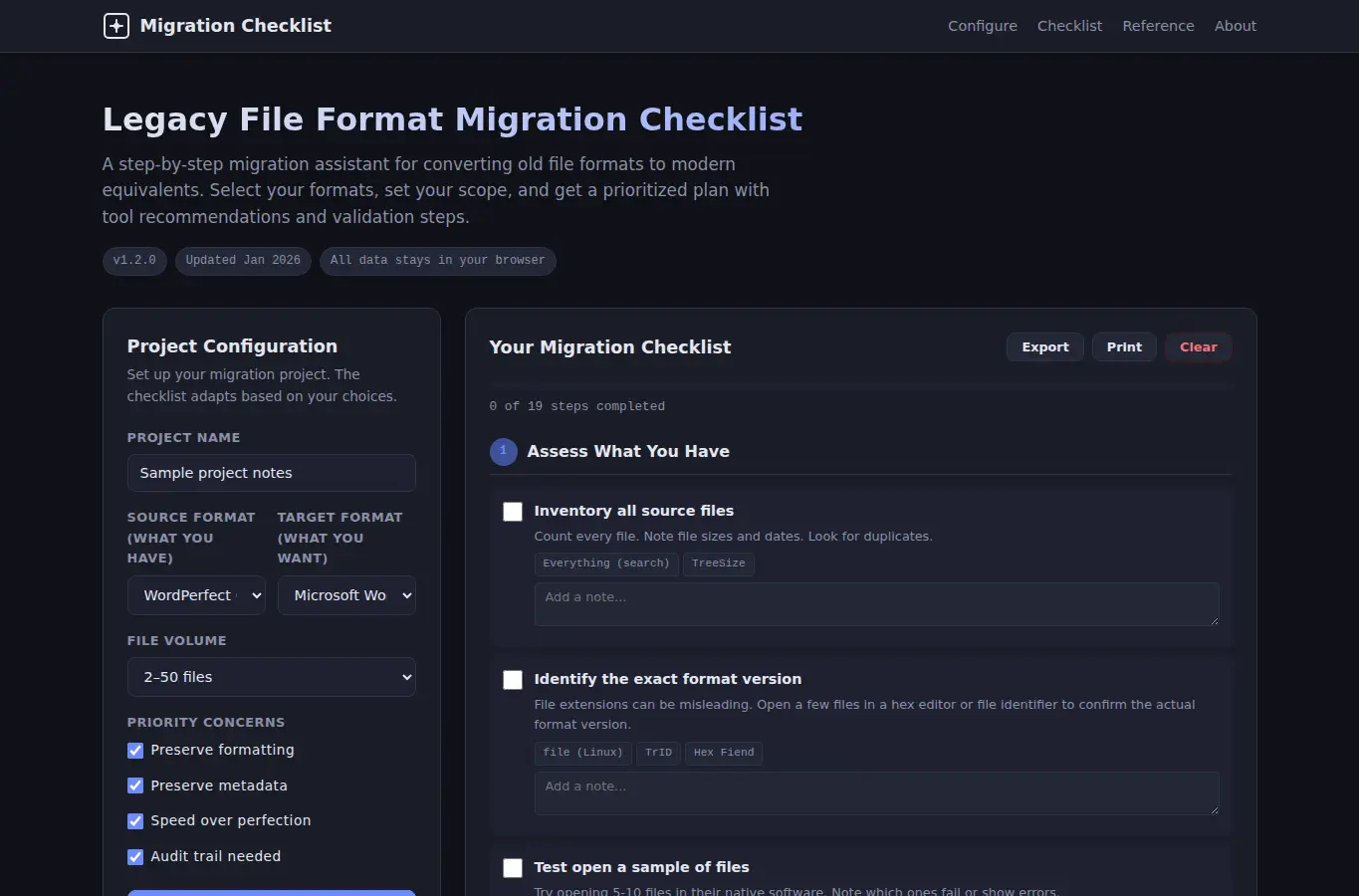Image resolution: width=1359 pixels, height=896 pixels.
Task: Open the Reference nav item
Action: (1158, 26)
